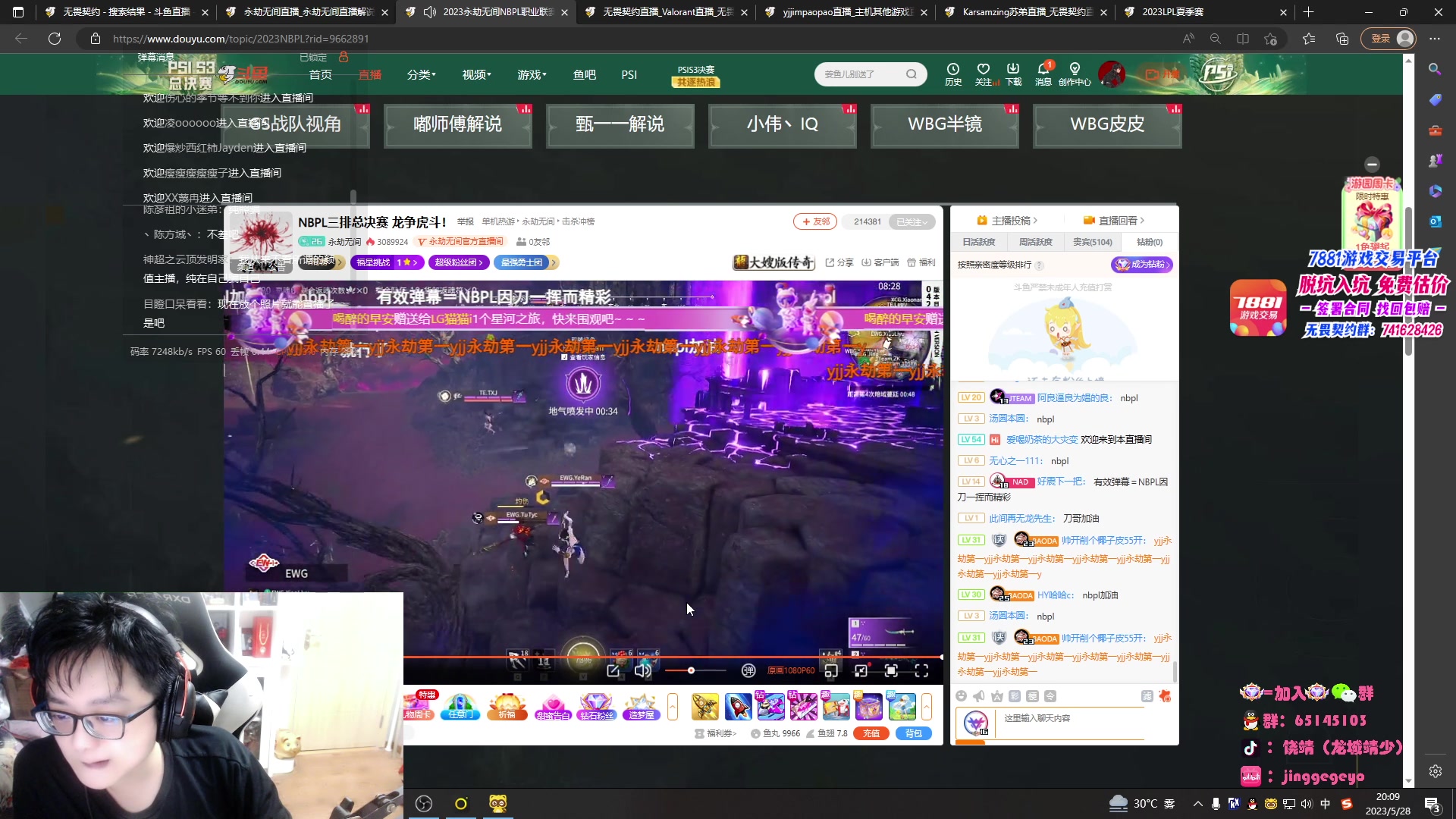Open the 视频 video dropdown

(x=477, y=74)
